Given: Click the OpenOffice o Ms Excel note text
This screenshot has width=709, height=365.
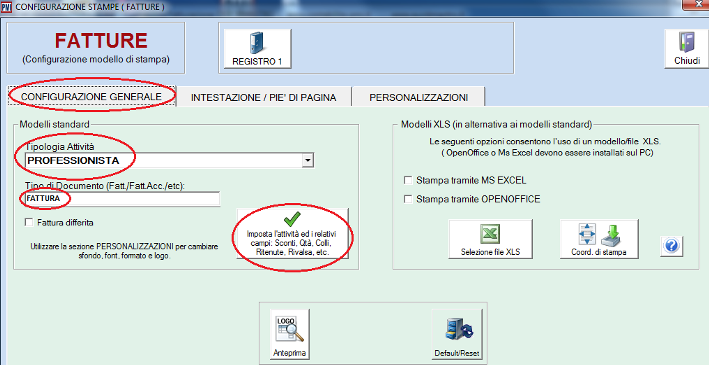Looking at the screenshot, I should tap(547, 153).
